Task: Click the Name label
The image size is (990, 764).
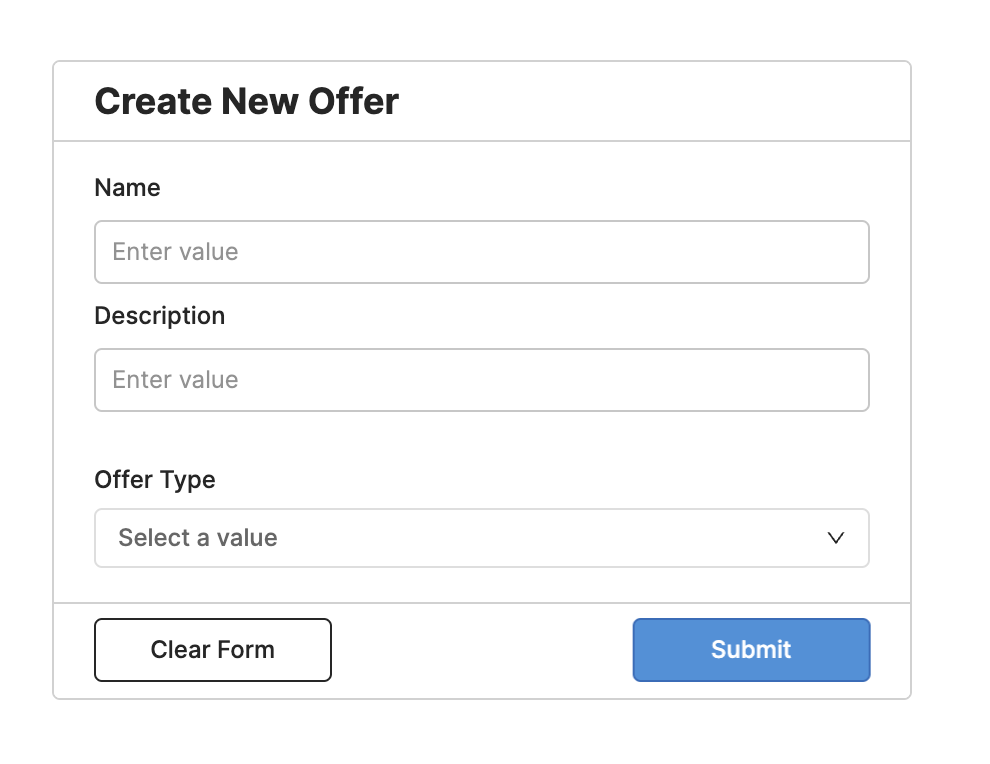Action: click(127, 187)
